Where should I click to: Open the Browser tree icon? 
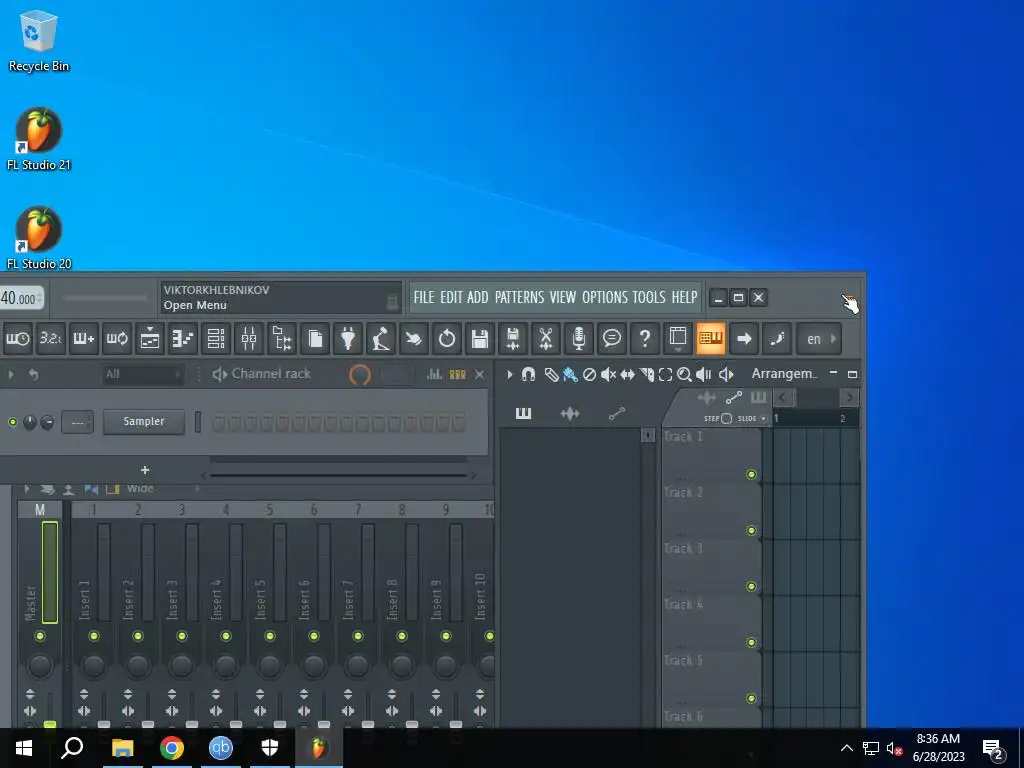click(x=282, y=338)
